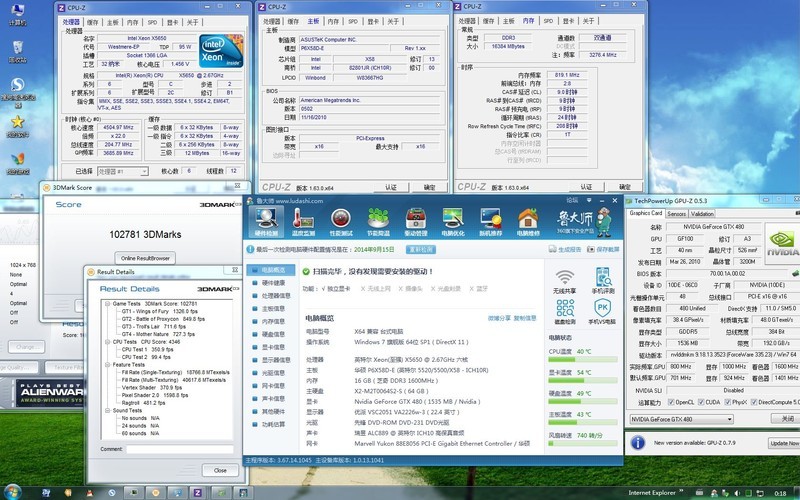The height and width of the screenshot is (500, 800).
Task: Switch to the Validation tab in GPU-Z
Action: click(x=702, y=214)
